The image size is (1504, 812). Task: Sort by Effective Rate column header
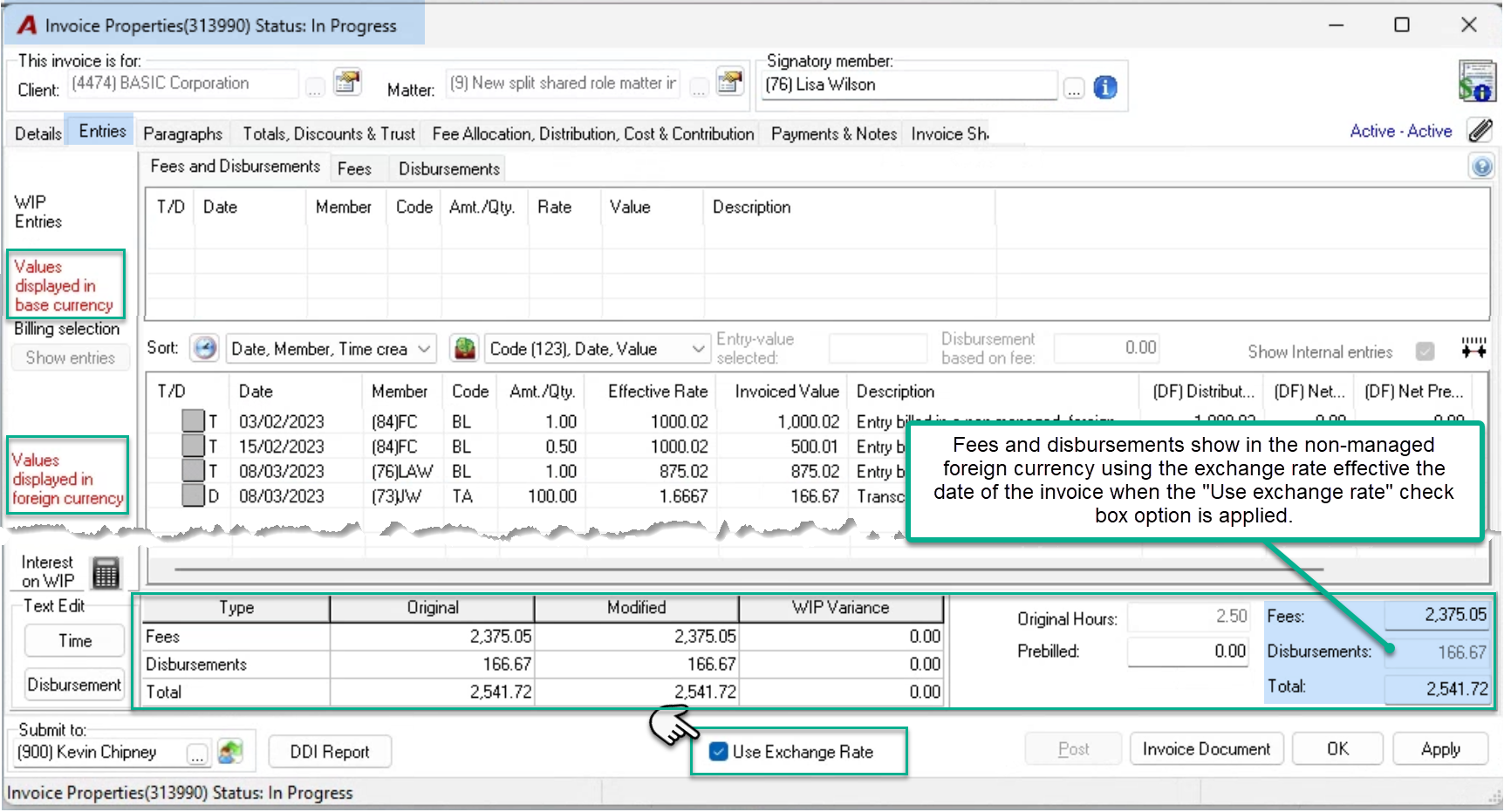658,392
